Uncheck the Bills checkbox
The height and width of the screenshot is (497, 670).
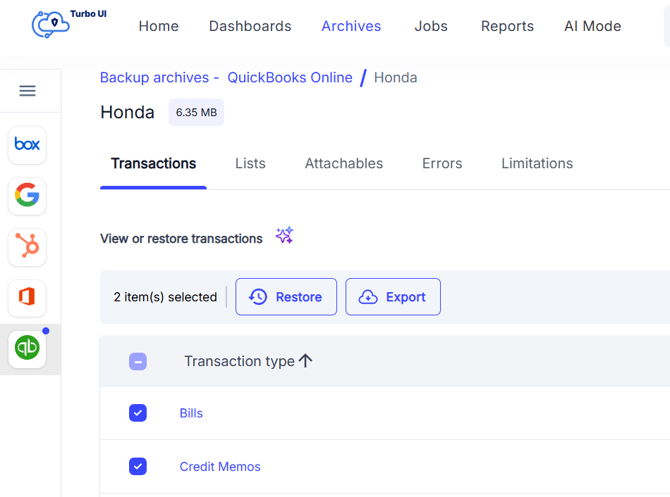138,413
